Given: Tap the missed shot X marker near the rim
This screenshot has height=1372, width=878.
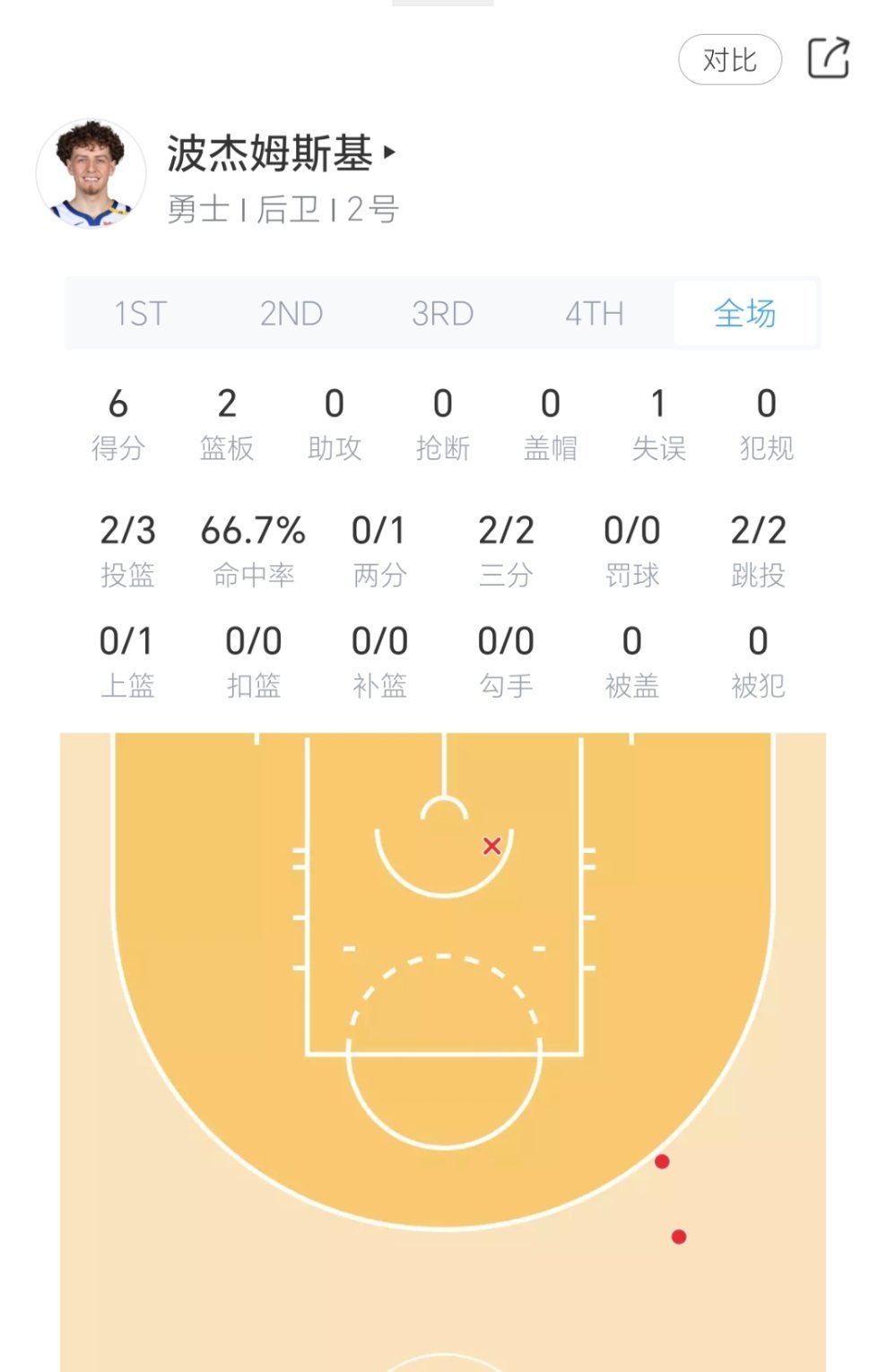Looking at the screenshot, I should tap(491, 846).
